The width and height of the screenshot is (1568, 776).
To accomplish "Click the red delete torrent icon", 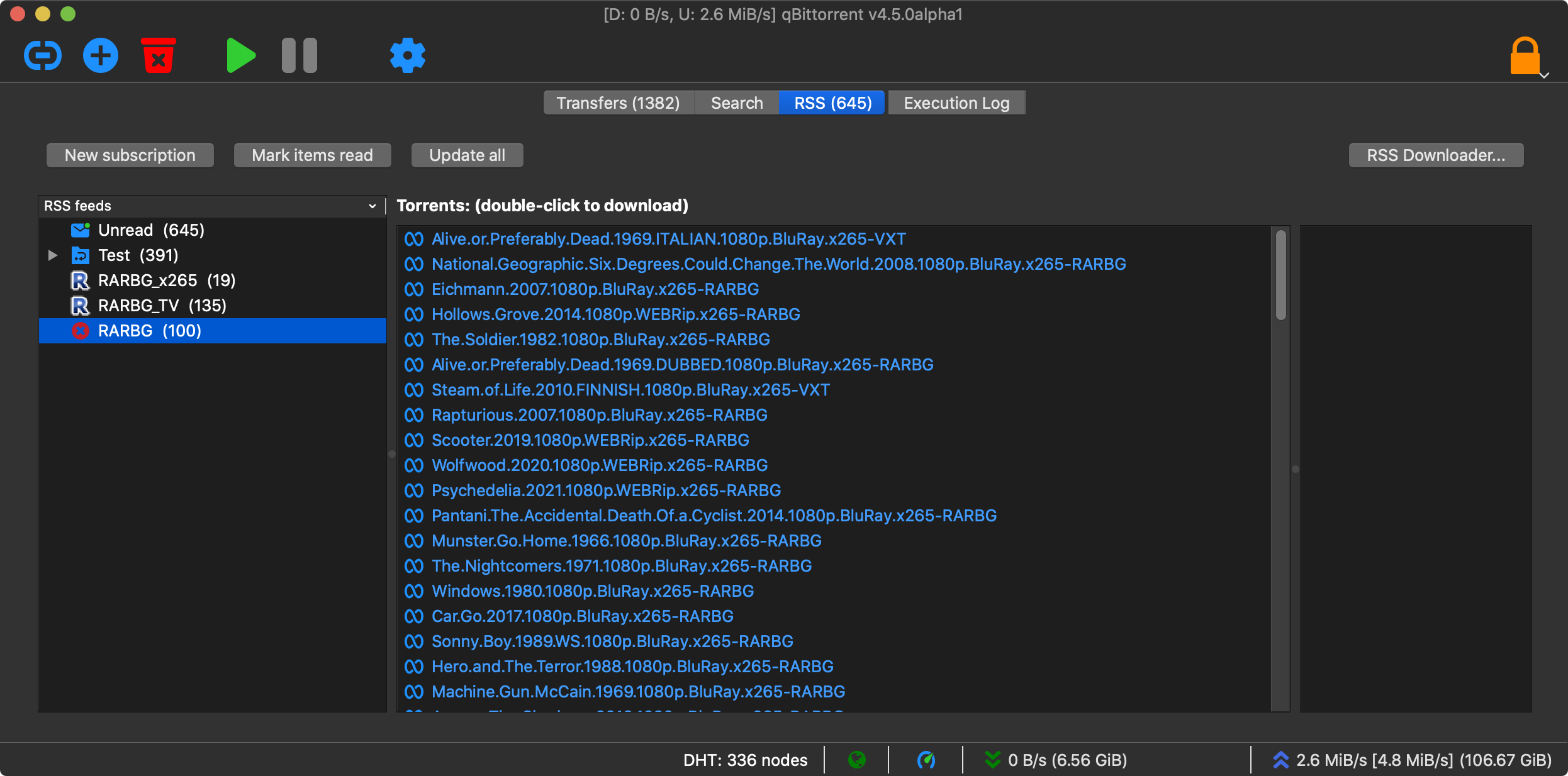I will (158, 55).
